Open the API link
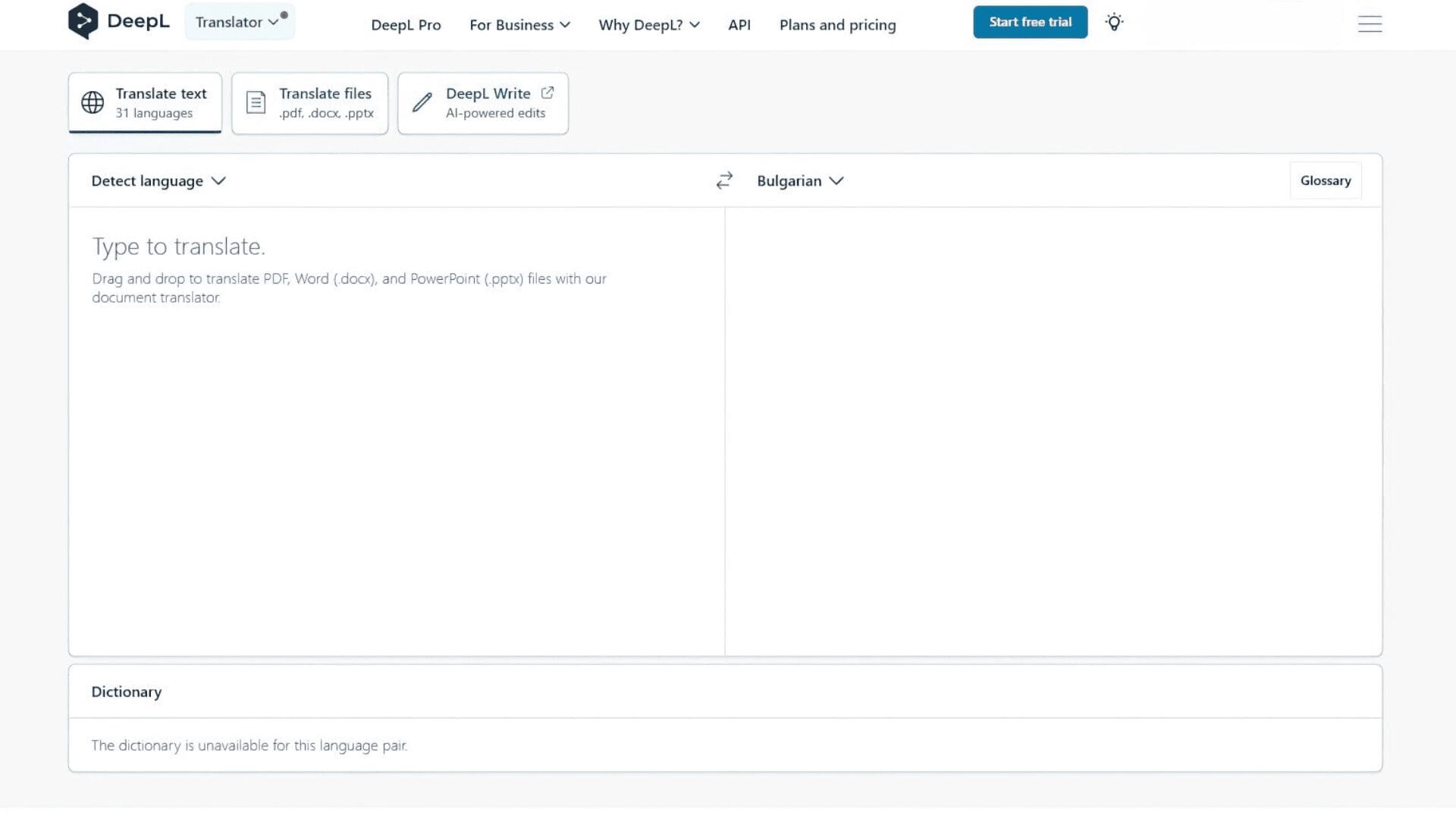The width and height of the screenshot is (1456, 819). [x=739, y=25]
